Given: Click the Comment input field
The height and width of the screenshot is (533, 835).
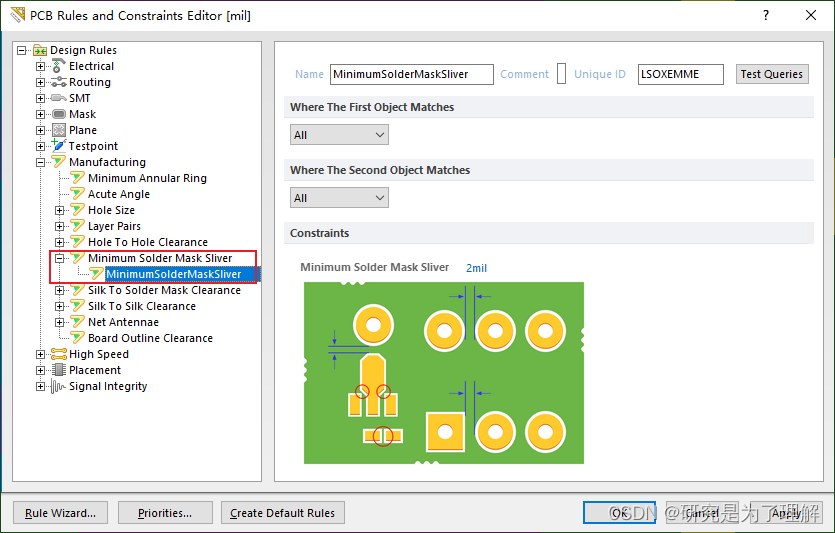Looking at the screenshot, I should (561, 74).
